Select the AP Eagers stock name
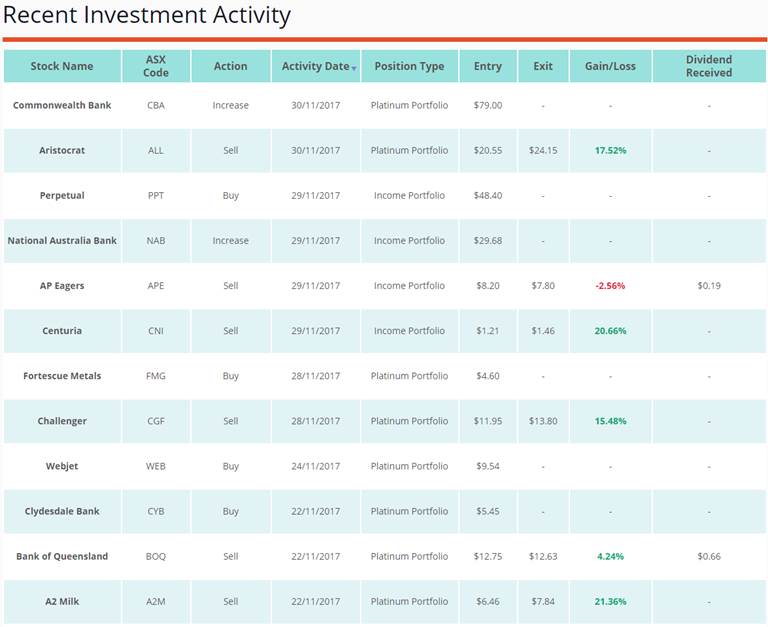The width and height of the screenshot is (768, 627). click(x=62, y=286)
